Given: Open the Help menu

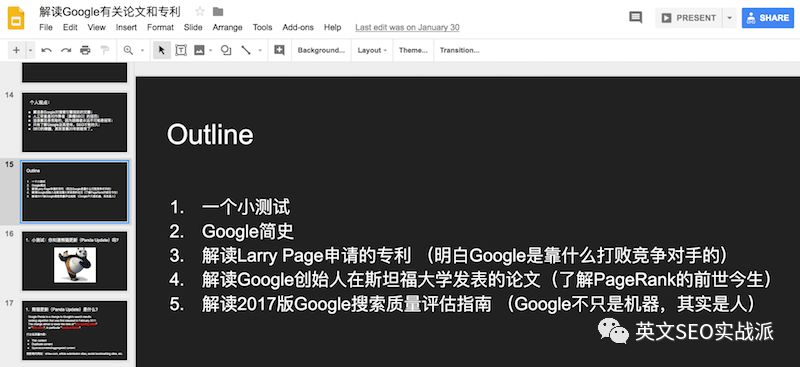Looking at the screenshot, I should tap(332, 28).
